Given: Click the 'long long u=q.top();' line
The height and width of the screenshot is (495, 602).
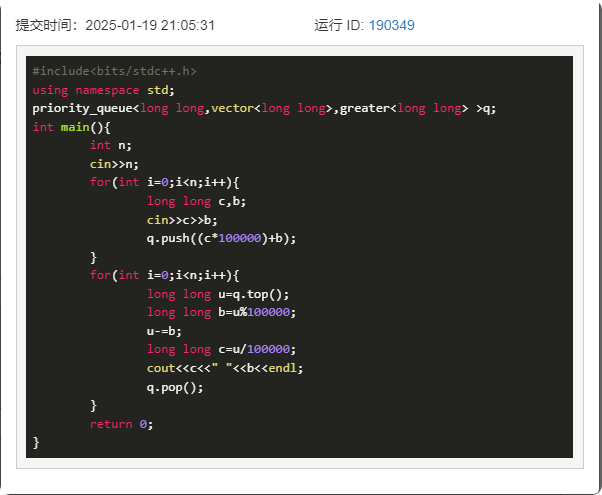Looking at the screenshot, I should click(x=218, y=295).
